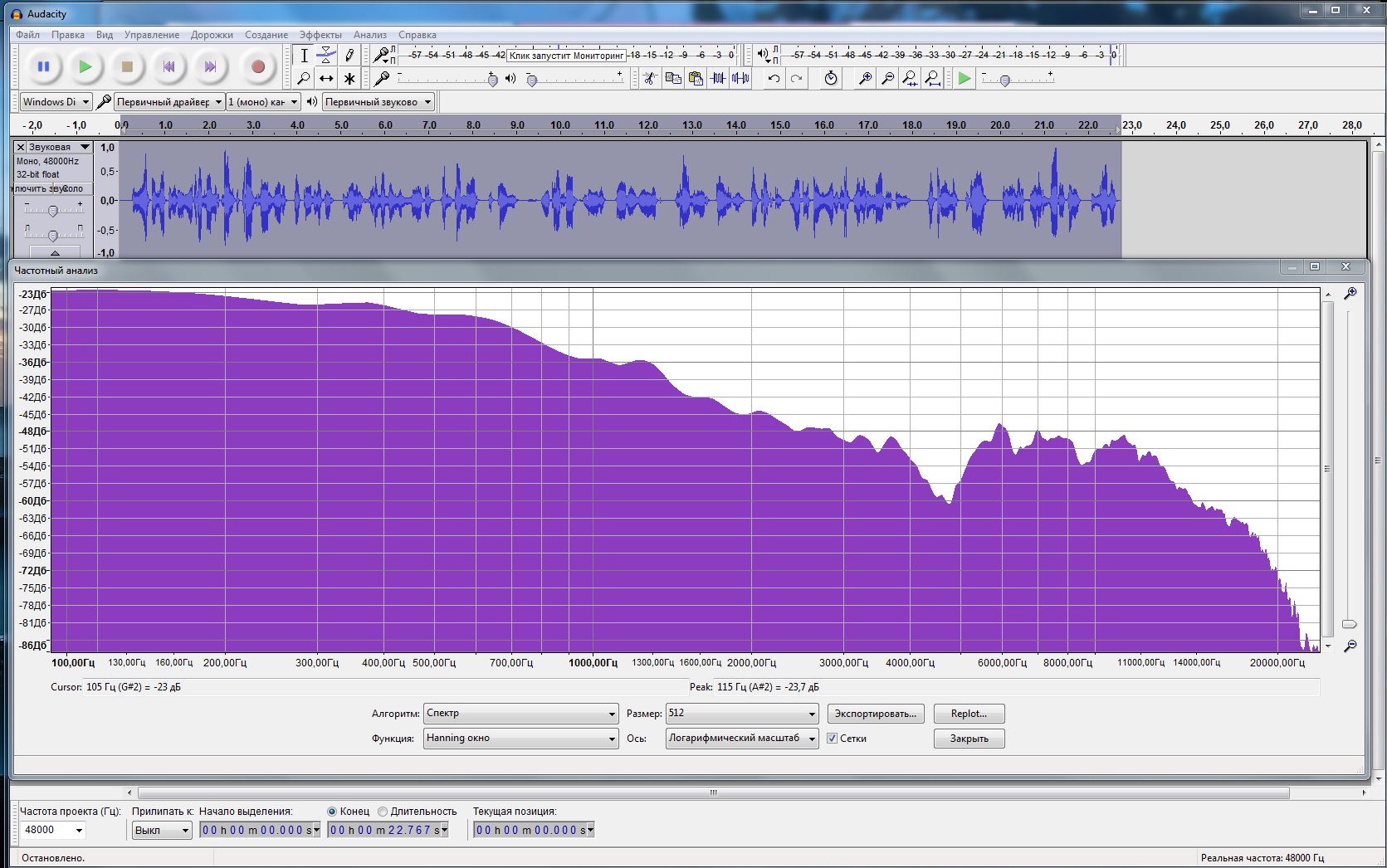Click the Trim audio icon
1387x868 pixels.
pyautogui.click(x=718, y=78)
